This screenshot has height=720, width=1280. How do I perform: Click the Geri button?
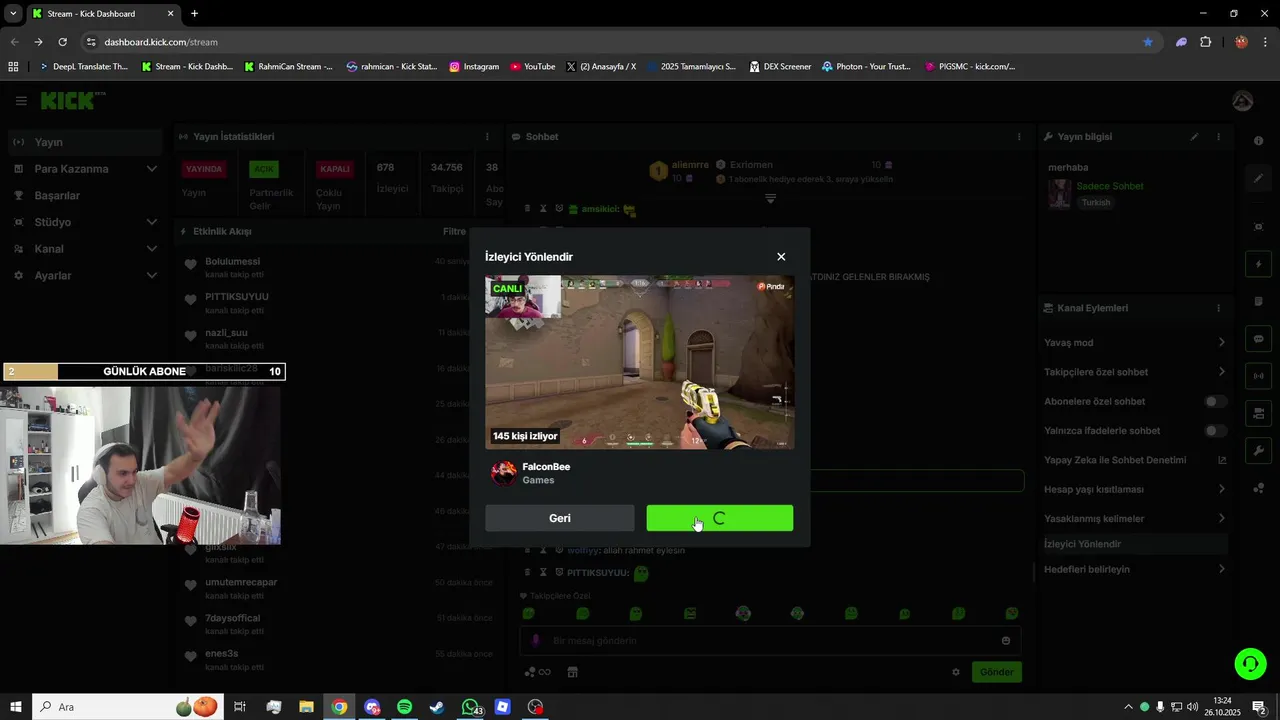(x=560, y=518)
